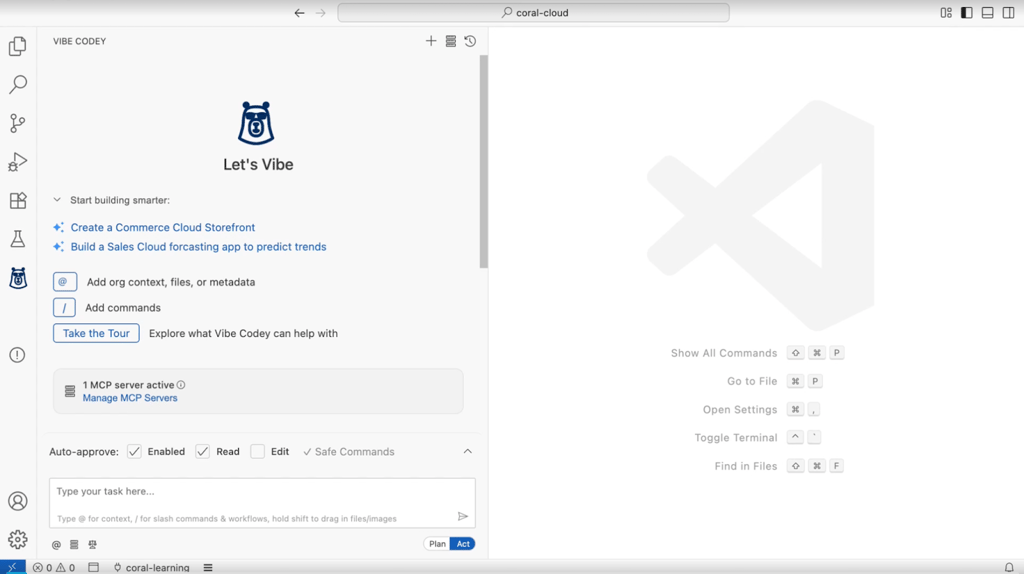
Task: Switch to Act mode
Action: pos(463,544)
